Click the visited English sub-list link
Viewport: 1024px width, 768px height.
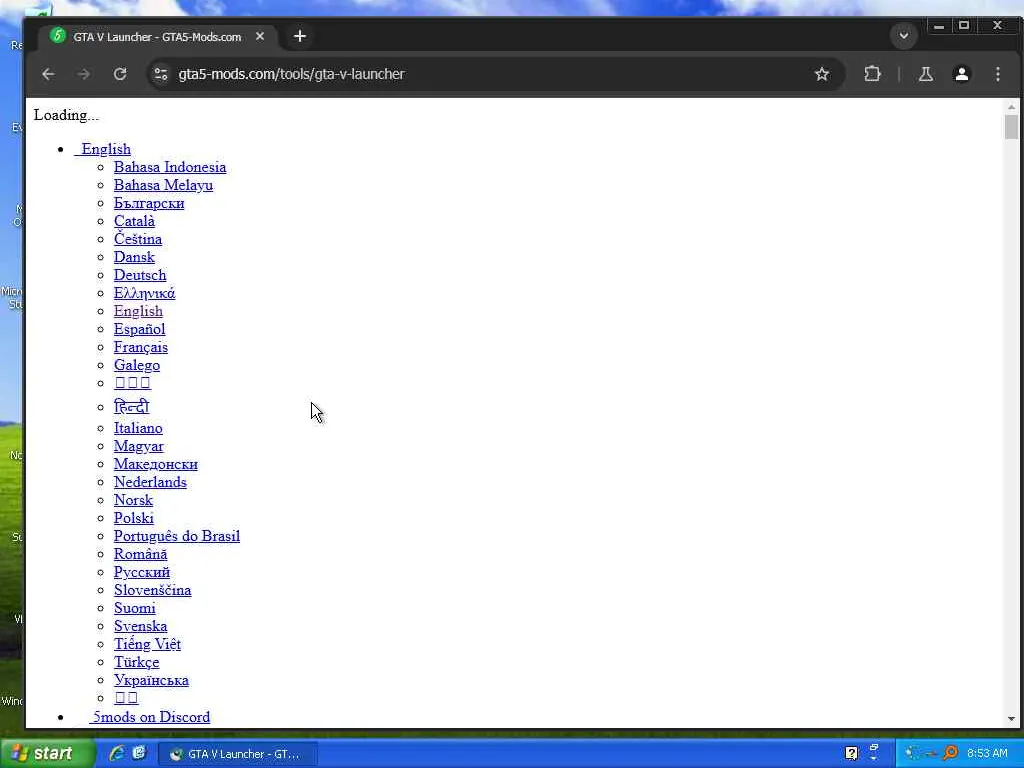click(x=138, y=312)
